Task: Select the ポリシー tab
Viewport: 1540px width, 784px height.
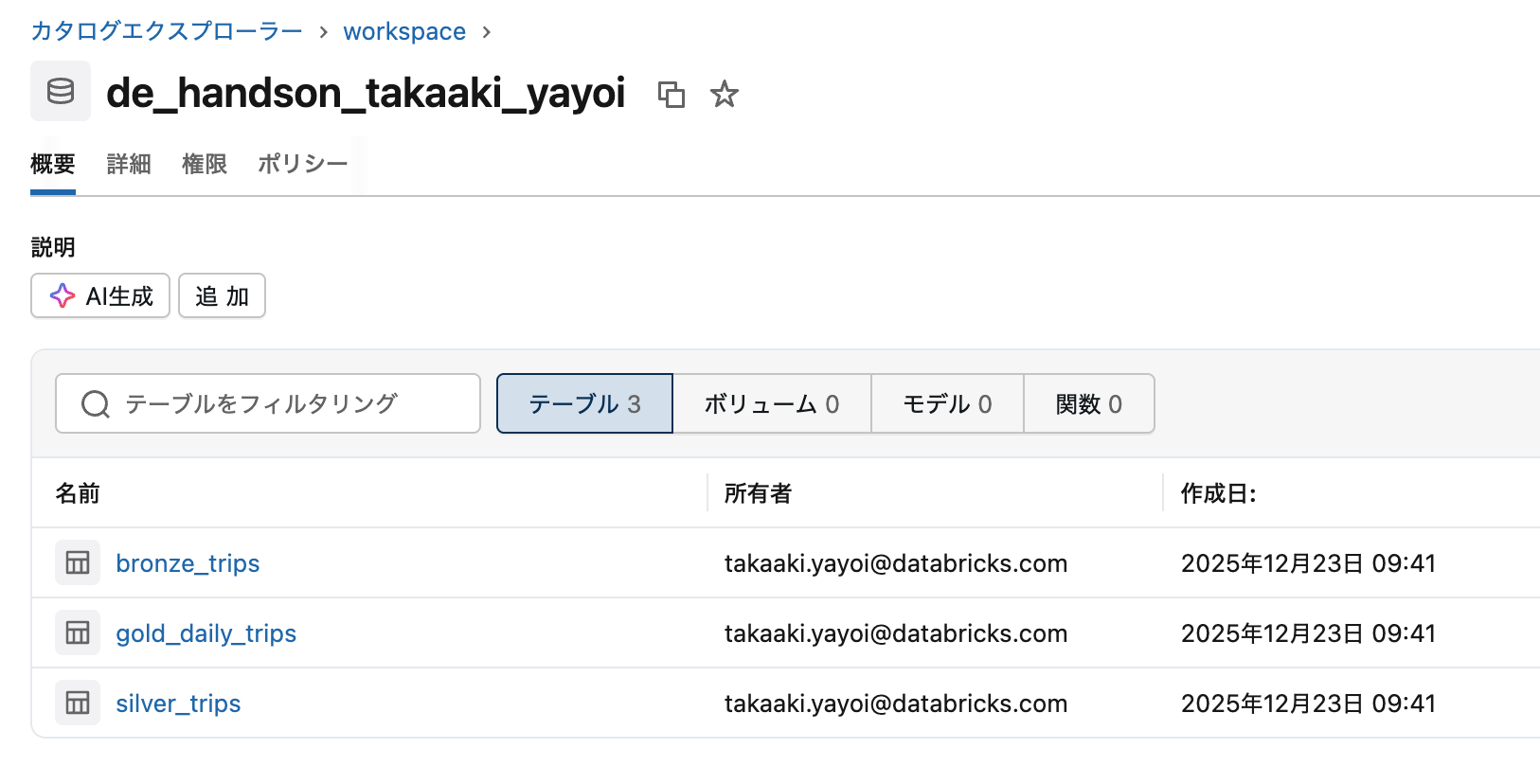Action: coord(302,163)
